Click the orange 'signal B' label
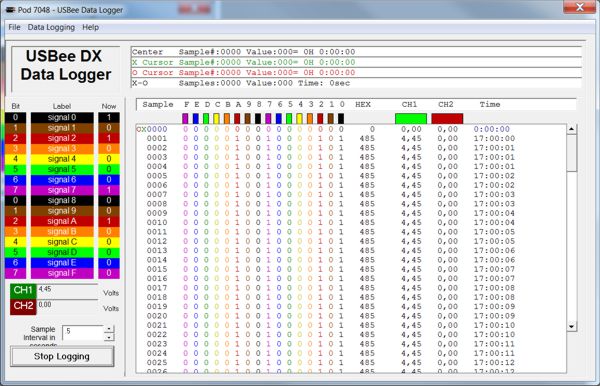 [x=62, y=231]
